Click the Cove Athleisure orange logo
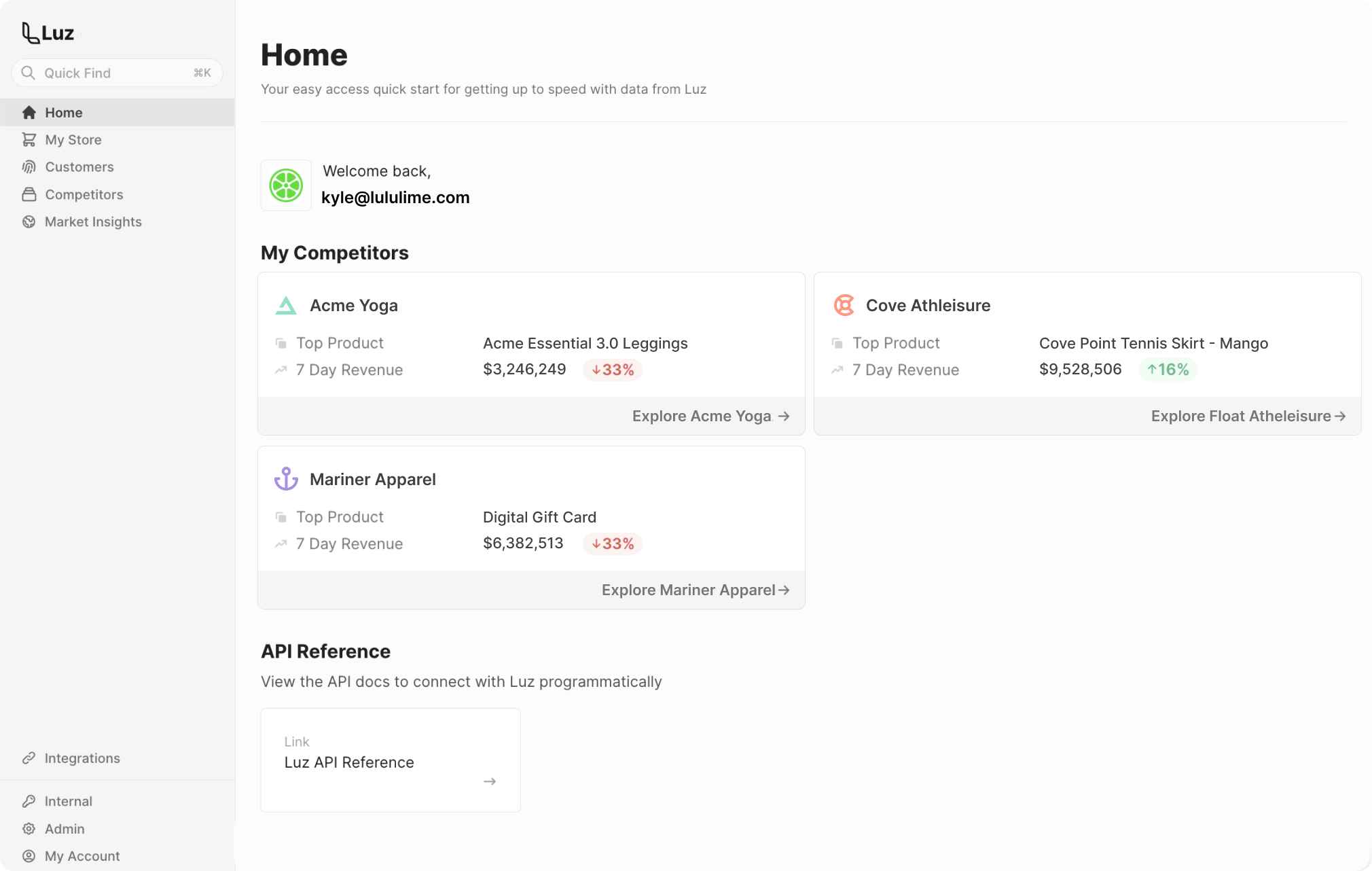The width and height of the screenshot is (1372, 871). (844, 306)
